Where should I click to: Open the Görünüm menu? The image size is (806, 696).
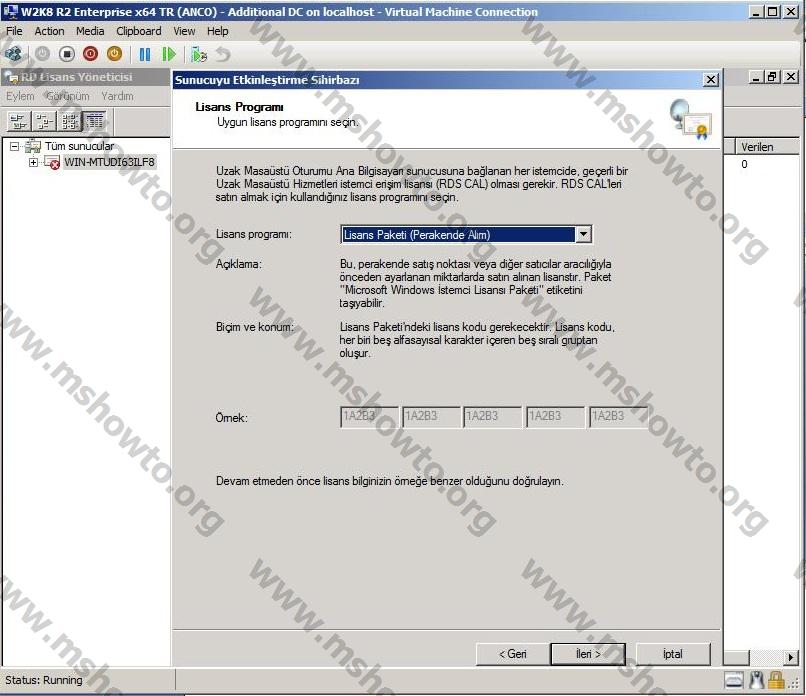pos(67,96)
